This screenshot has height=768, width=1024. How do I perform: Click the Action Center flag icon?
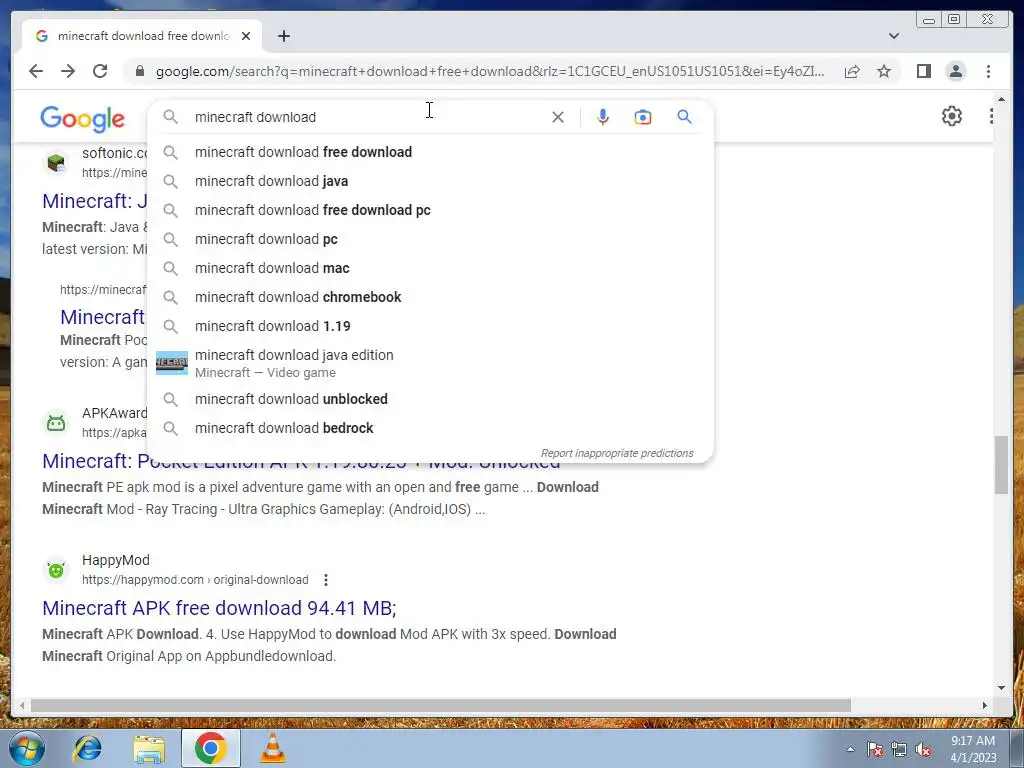pyautogui.click(x=875, y=750)
